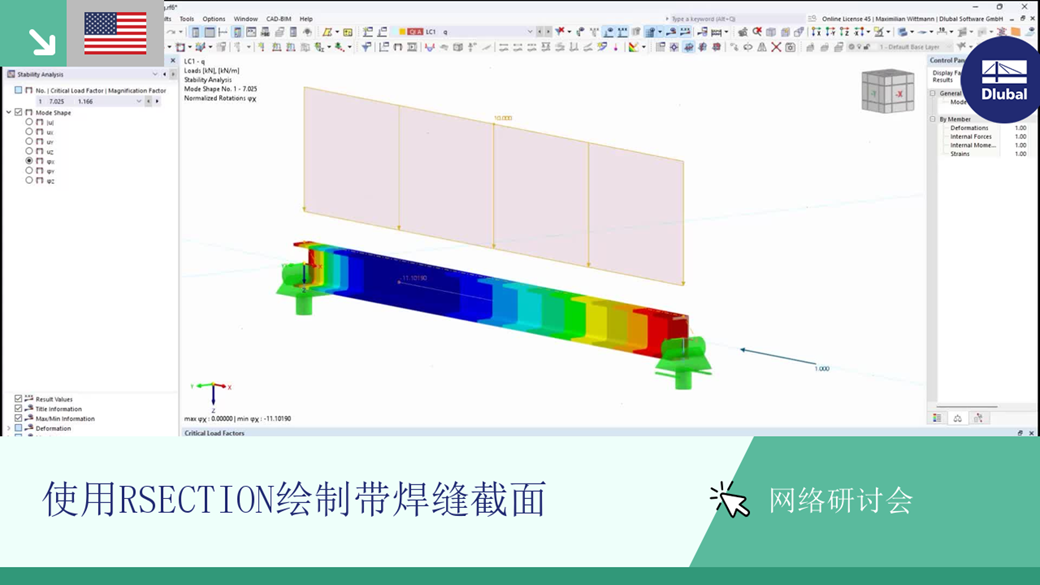1040x585 pixels.
Task: Open the Tools menu
Action: pos(187,19)
